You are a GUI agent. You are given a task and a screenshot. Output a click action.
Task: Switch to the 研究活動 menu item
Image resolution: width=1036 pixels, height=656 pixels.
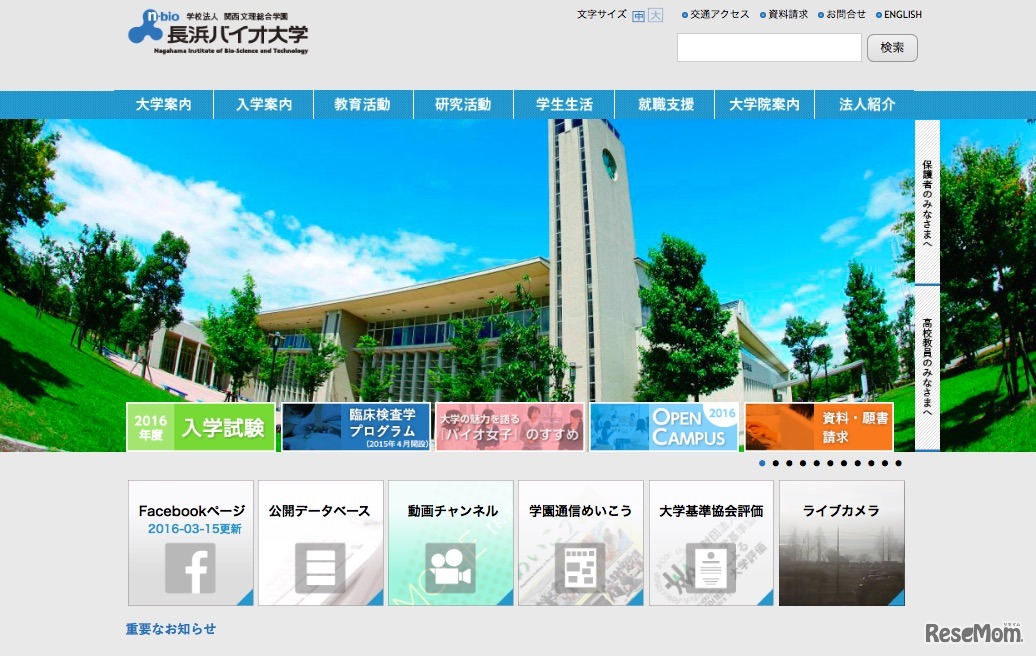[x=463, y=104]
